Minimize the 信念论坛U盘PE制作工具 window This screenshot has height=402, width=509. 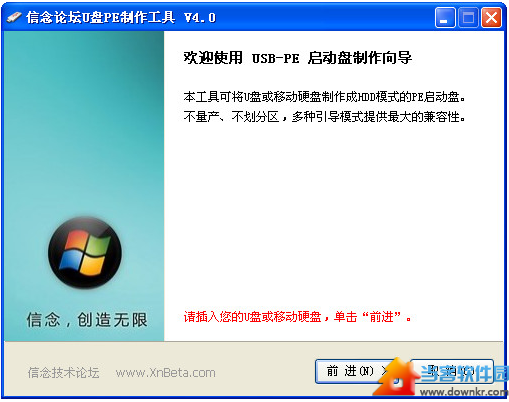445,17
